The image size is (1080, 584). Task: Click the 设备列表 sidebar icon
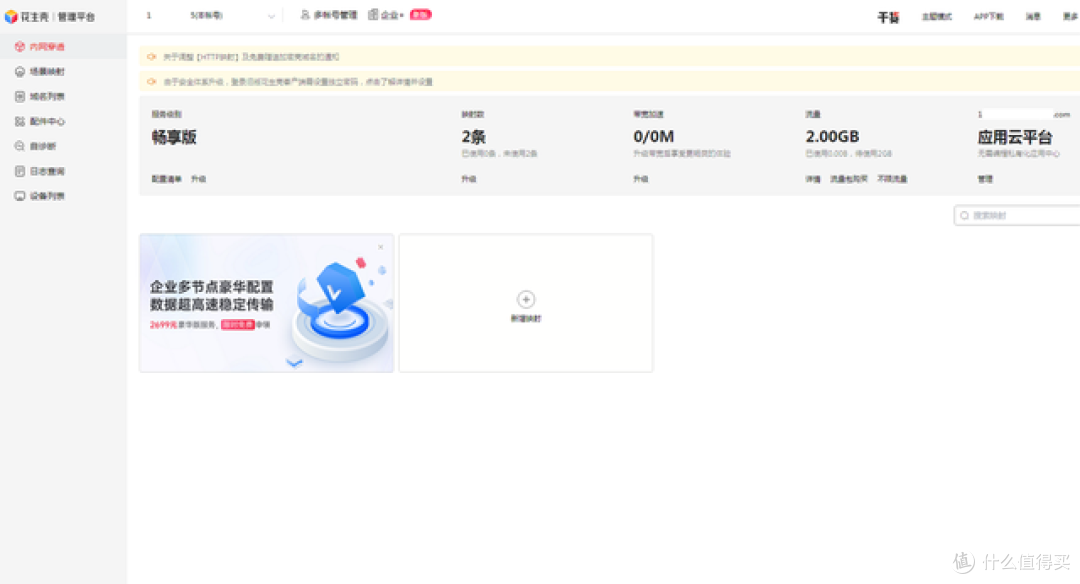pos(20,196)
